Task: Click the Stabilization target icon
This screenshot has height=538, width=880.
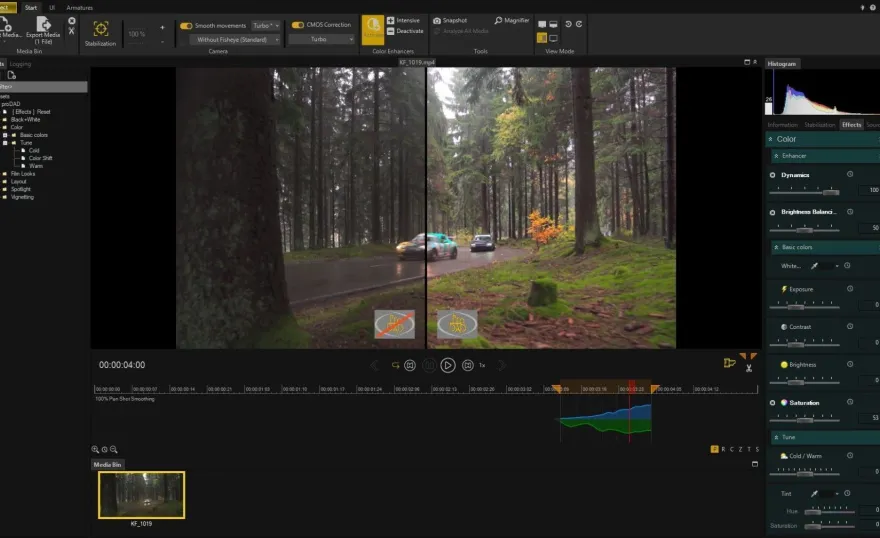Action: (100, 29)
